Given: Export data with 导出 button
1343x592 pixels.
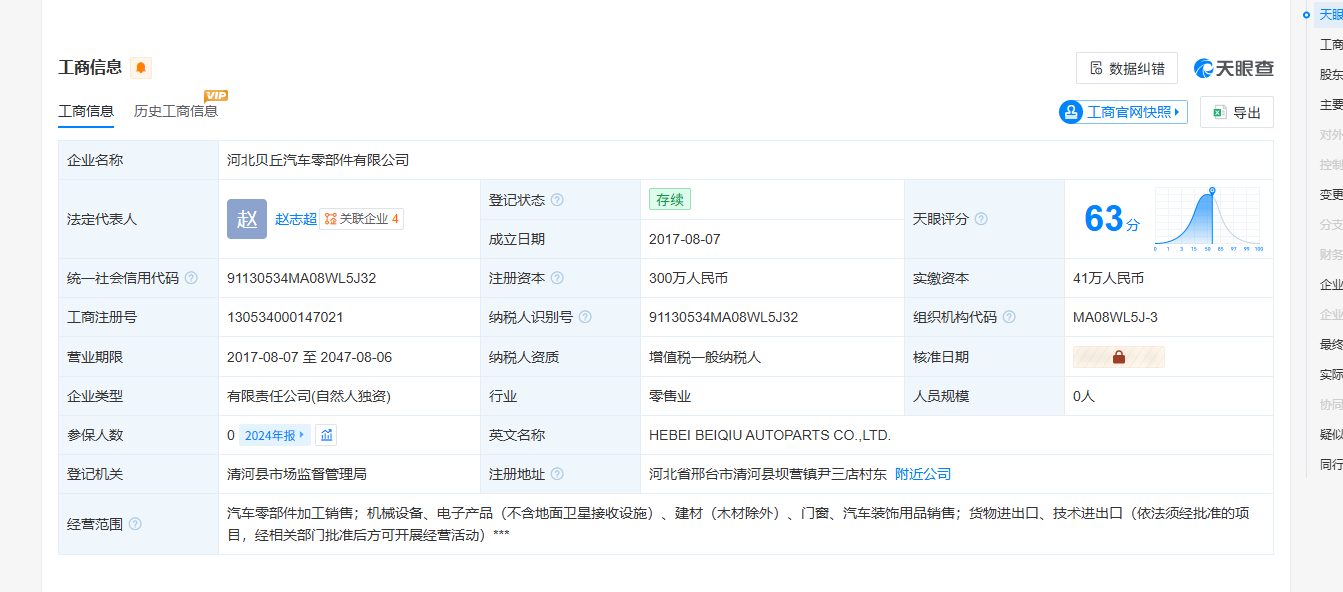Looking at the screenshot, I should click(x=1236, y=112).
